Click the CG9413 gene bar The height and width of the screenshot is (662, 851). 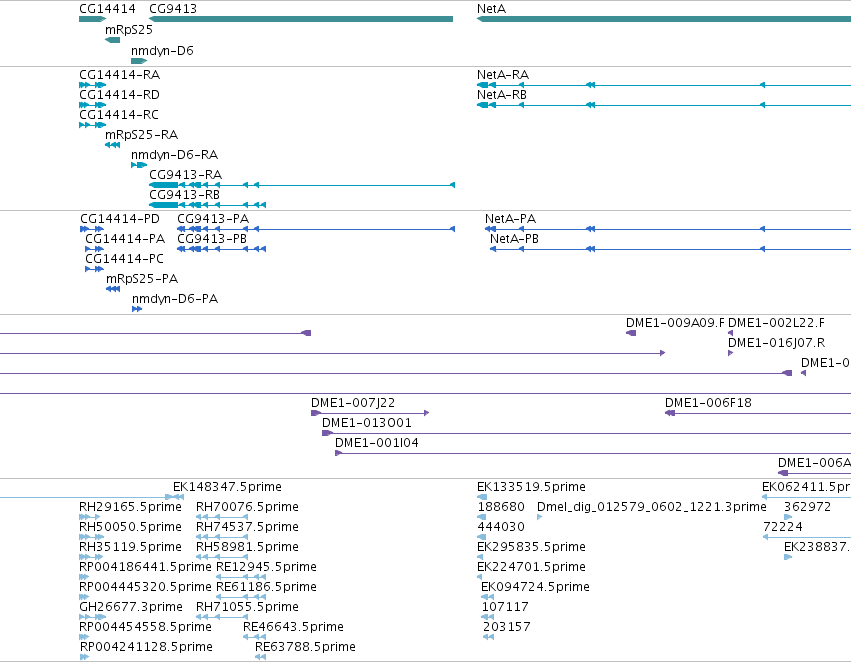click(x=301, y=19)
